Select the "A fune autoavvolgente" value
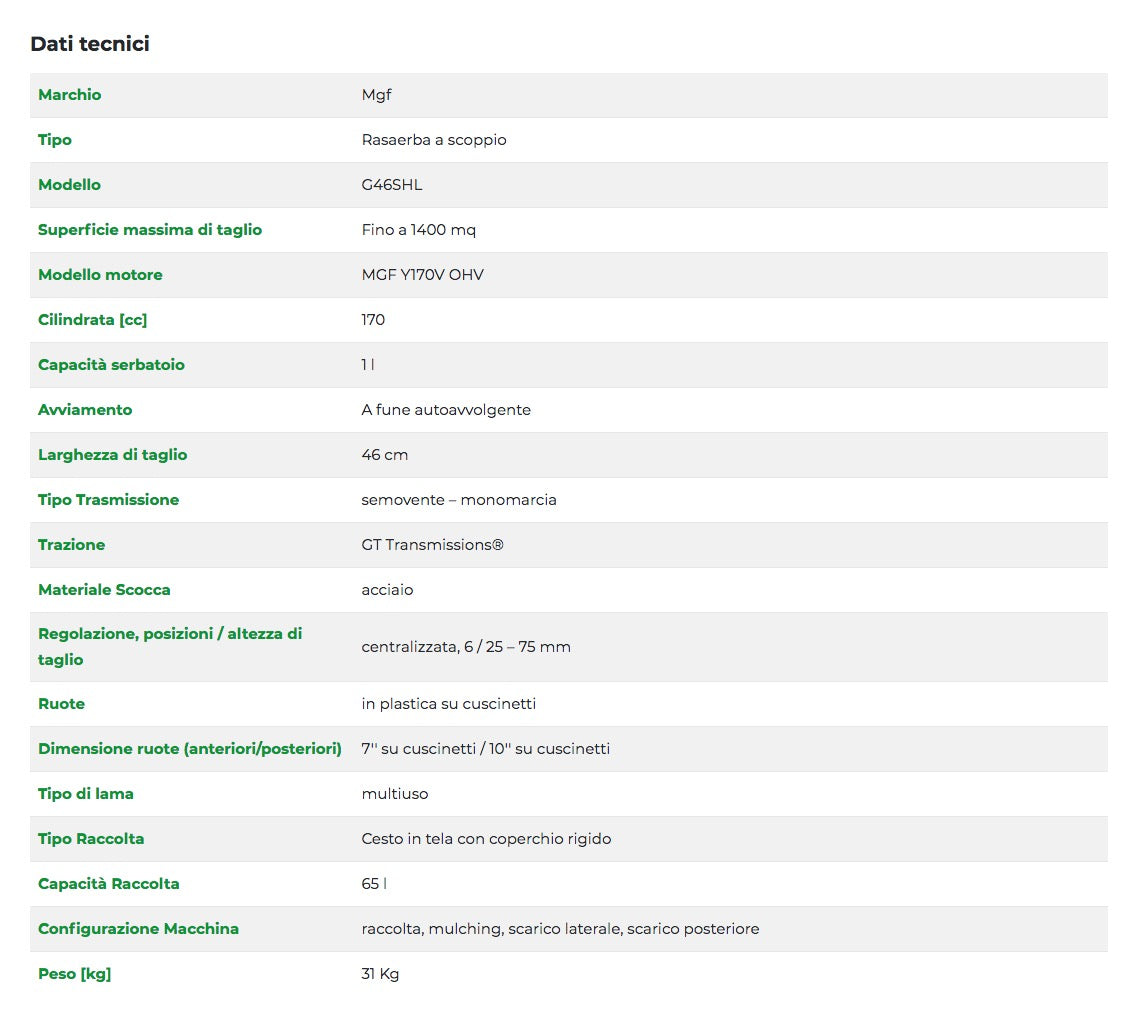This screenshot has height=1024, width=1140. click(x=446, y=410)
